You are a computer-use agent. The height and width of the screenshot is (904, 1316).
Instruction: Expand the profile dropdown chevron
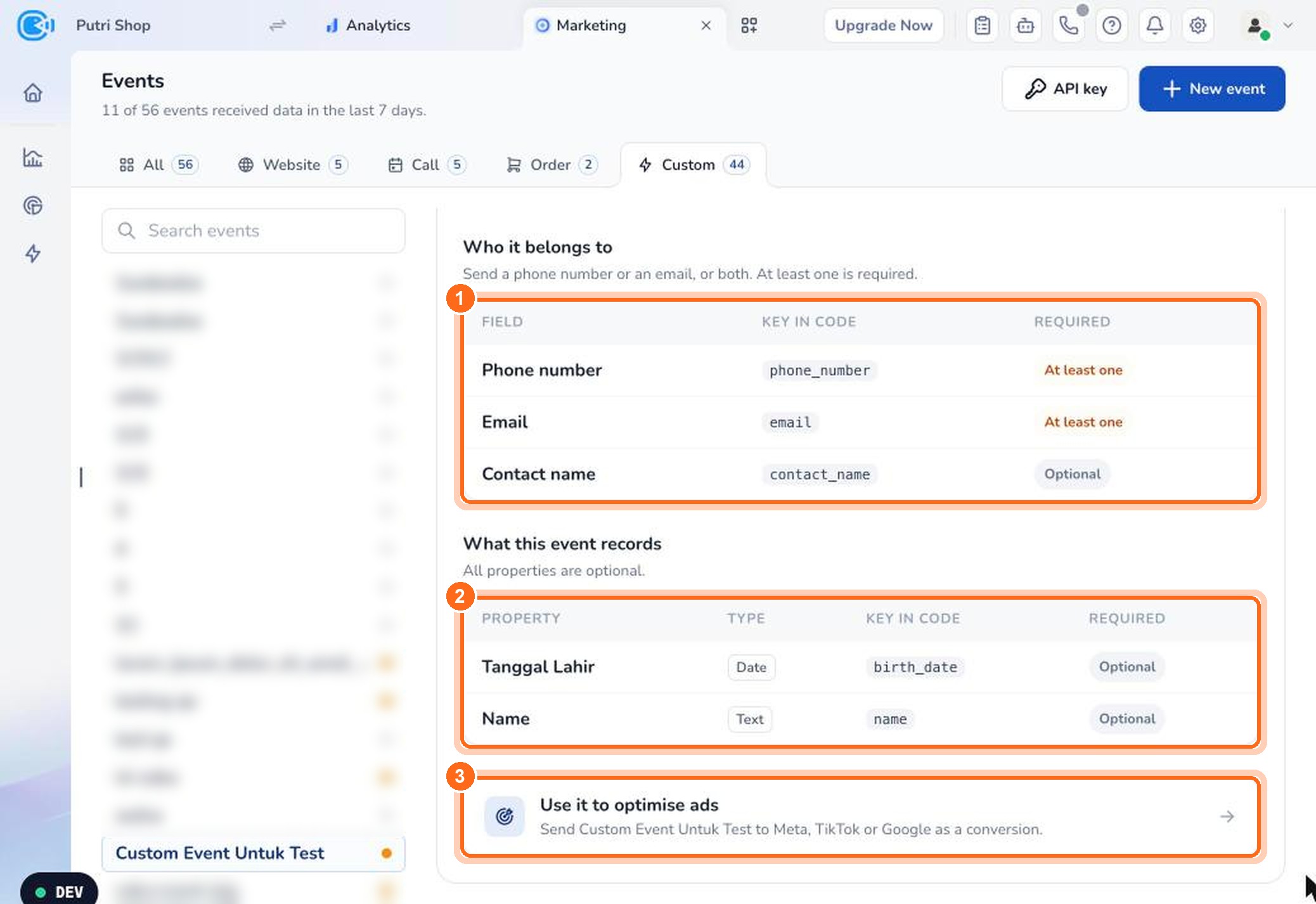[x=1288, y=25]
